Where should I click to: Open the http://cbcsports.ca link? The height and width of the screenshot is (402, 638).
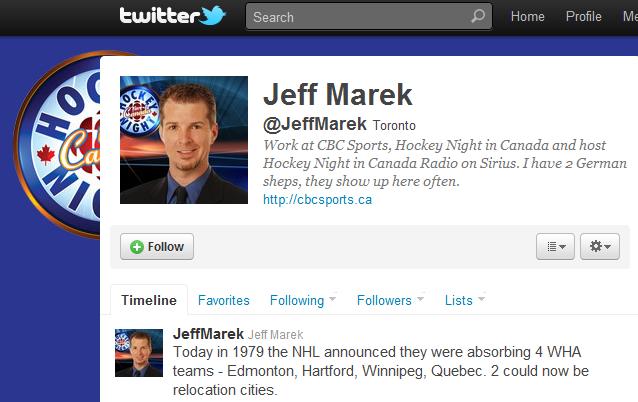[x=317, y=200]
